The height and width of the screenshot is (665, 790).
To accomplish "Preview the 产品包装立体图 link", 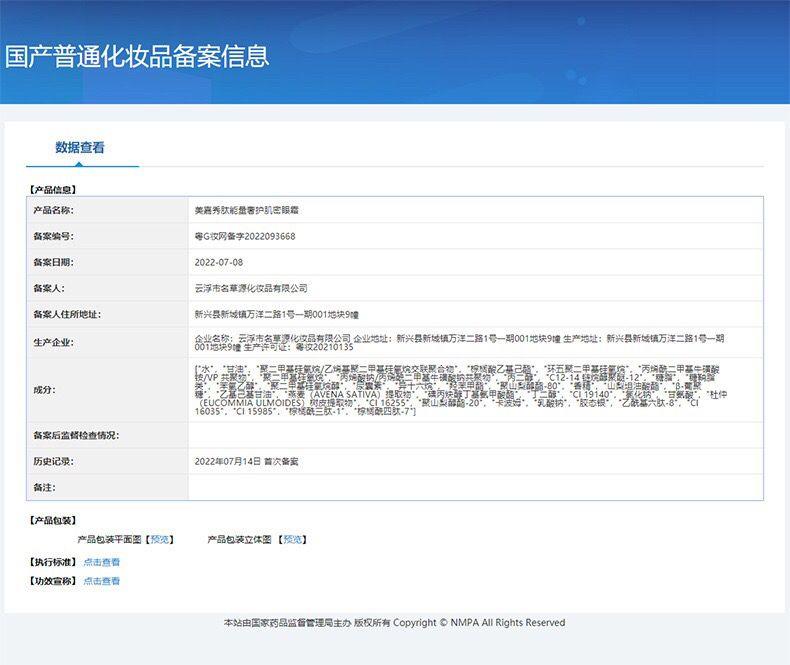I will (293, 540).
